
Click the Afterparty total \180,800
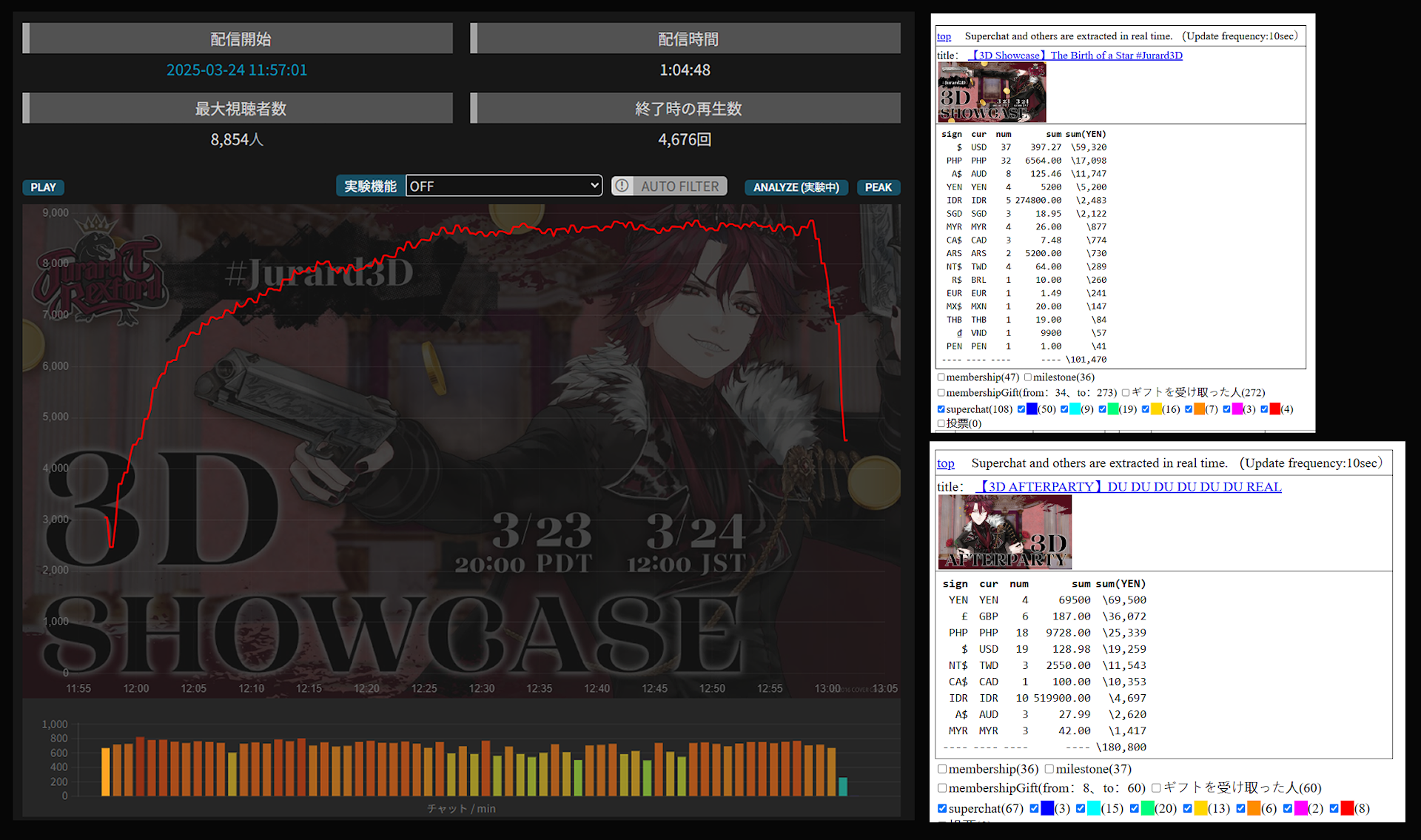pos(1121,747)
